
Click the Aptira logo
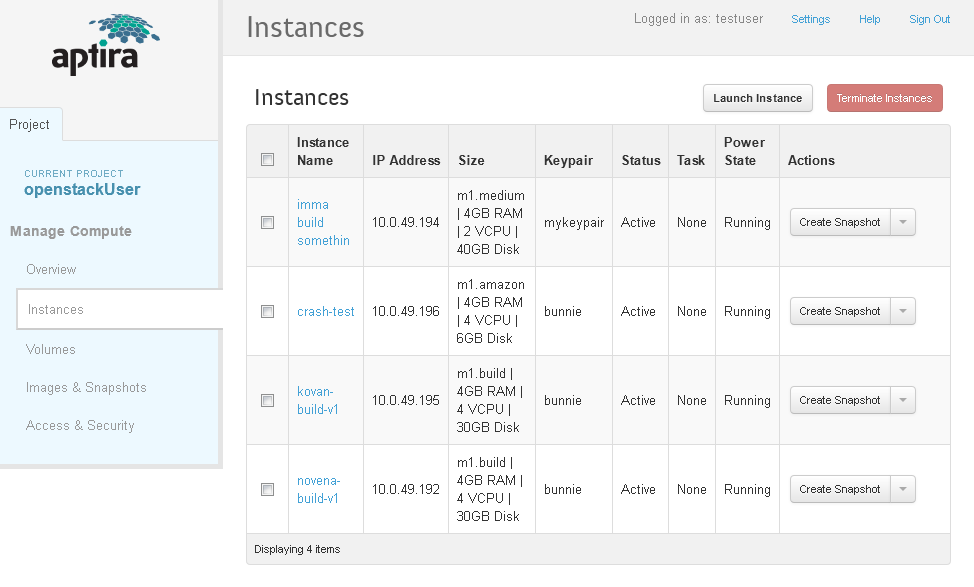click(105, 45)
